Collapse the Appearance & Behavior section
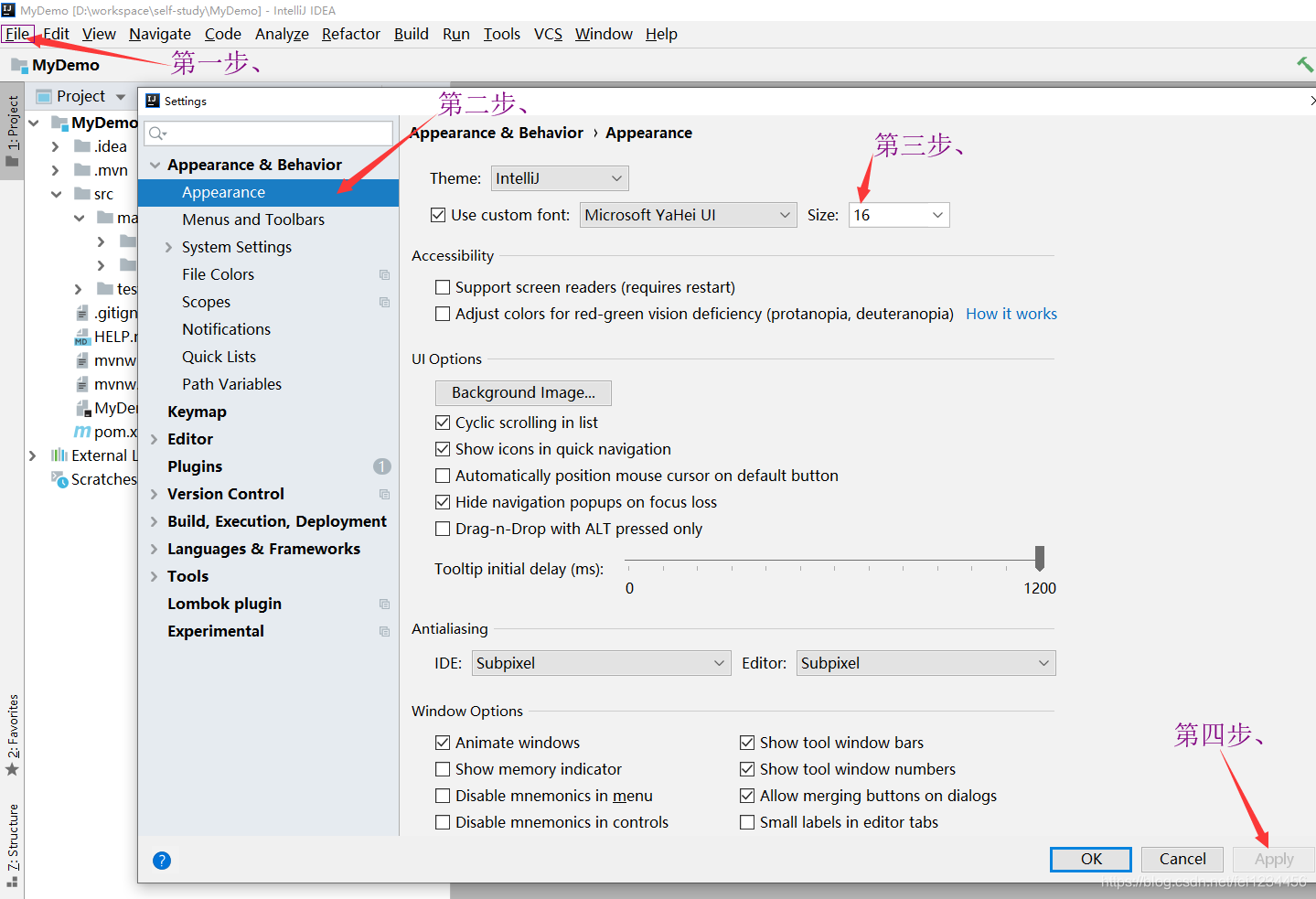 (x=155, y=166)
